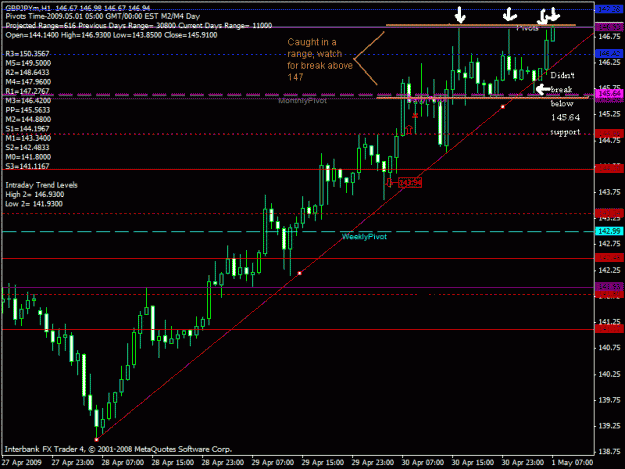Click the Pivots Time header line

[103, 16]
